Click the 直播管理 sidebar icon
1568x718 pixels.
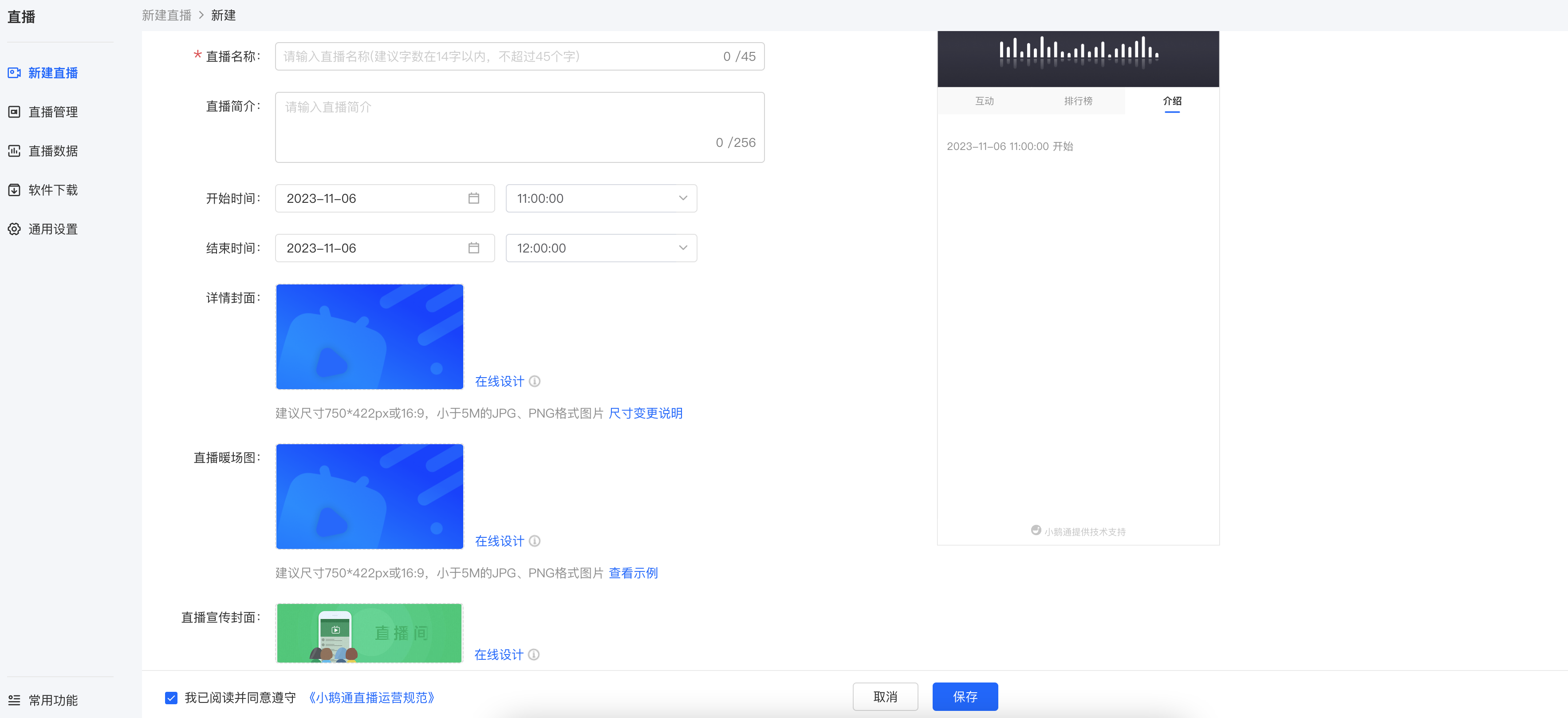tap(14, 112)
